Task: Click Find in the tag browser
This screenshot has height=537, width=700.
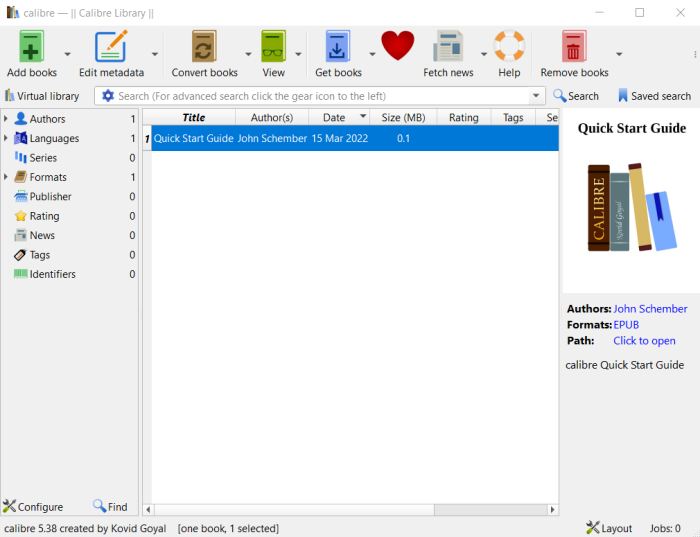Action: (110, 507)
